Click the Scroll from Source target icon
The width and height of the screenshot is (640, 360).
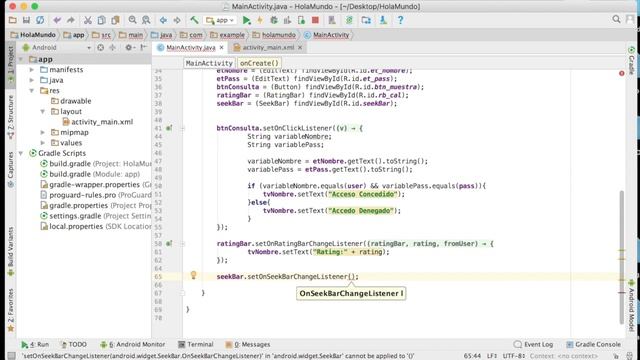click(x=100, y=47)
